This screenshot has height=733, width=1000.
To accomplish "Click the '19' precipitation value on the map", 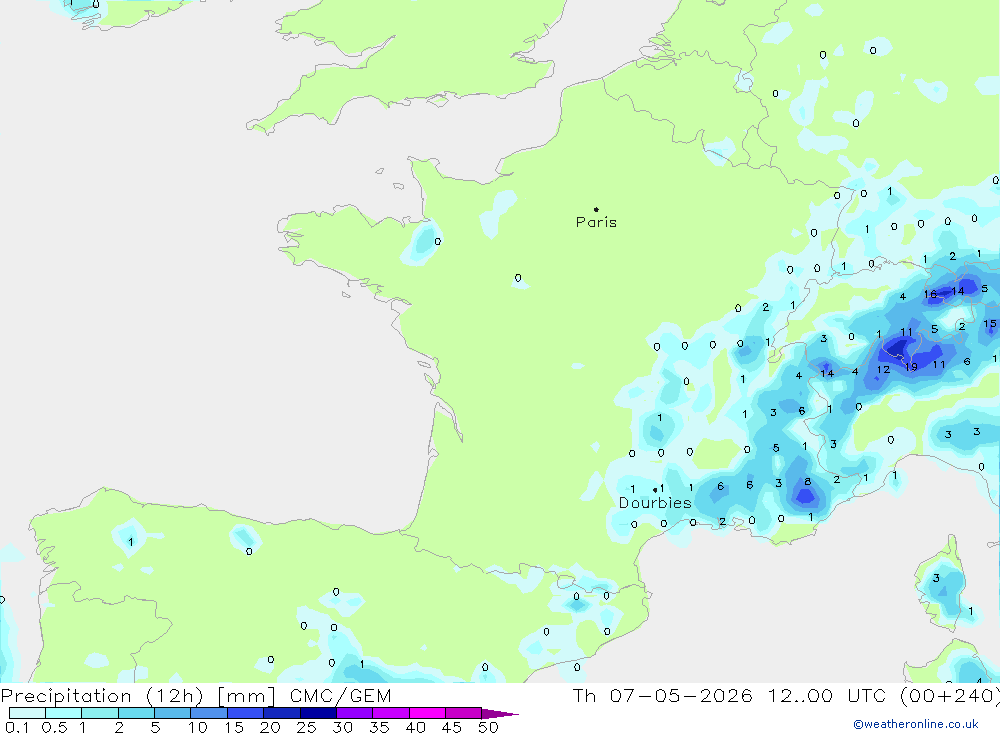I will click(911, 367).
